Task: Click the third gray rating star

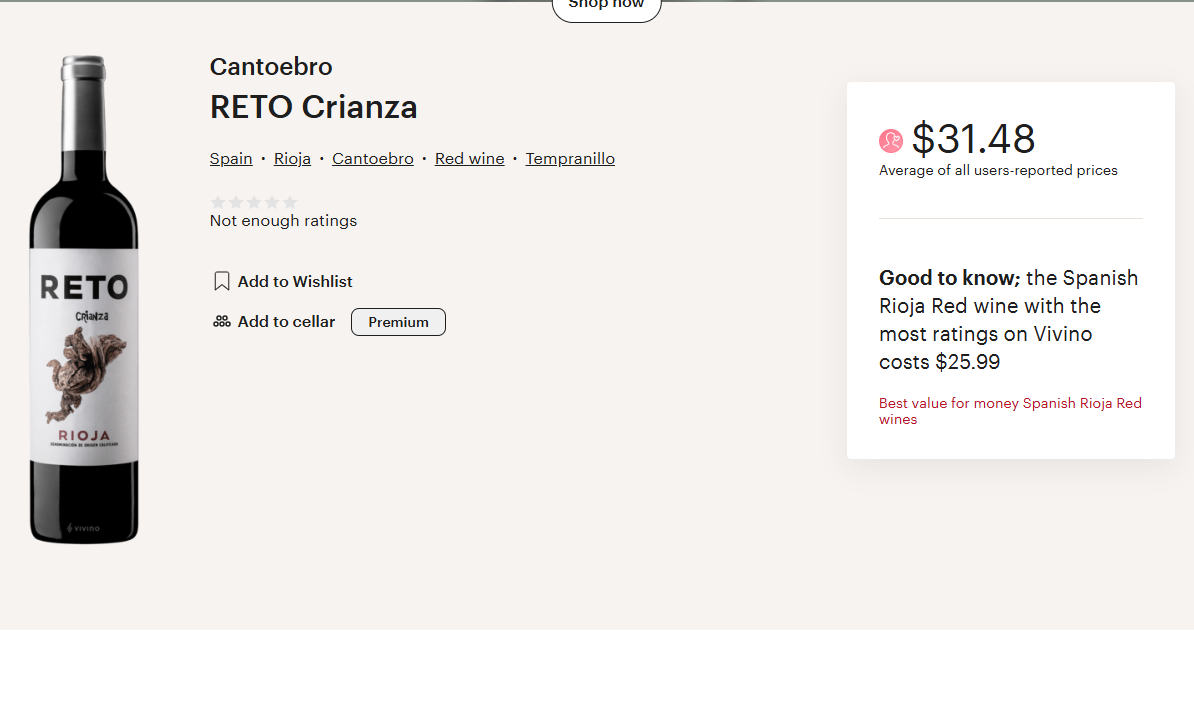Action: pos(254,202)
